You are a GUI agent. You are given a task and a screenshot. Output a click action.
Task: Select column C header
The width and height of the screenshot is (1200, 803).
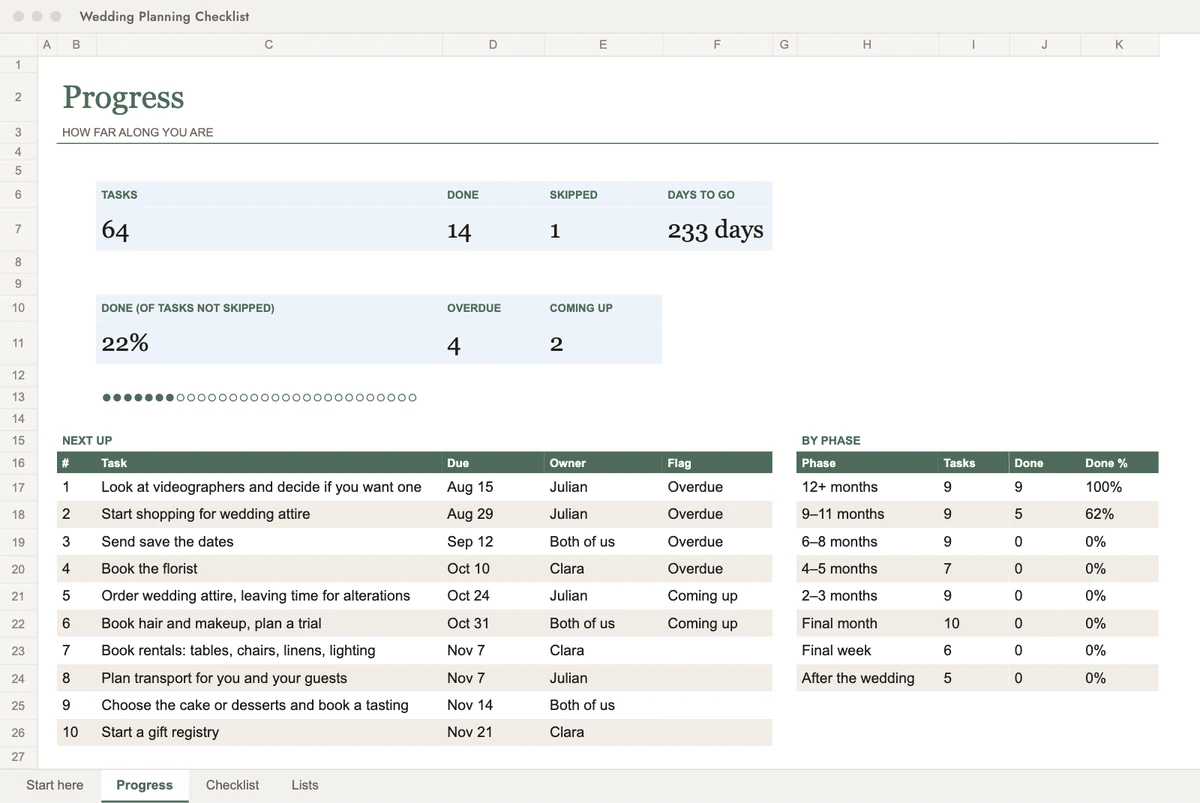point(268,44)
